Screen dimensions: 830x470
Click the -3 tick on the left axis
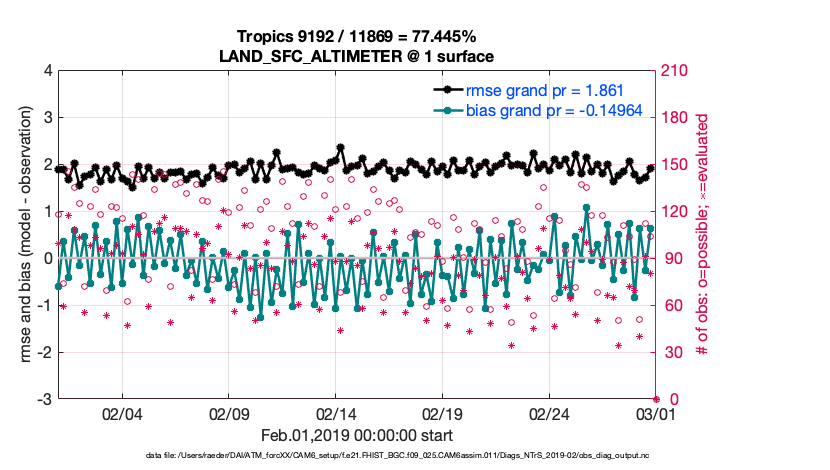pyautogui.click(x=46, y=399)
